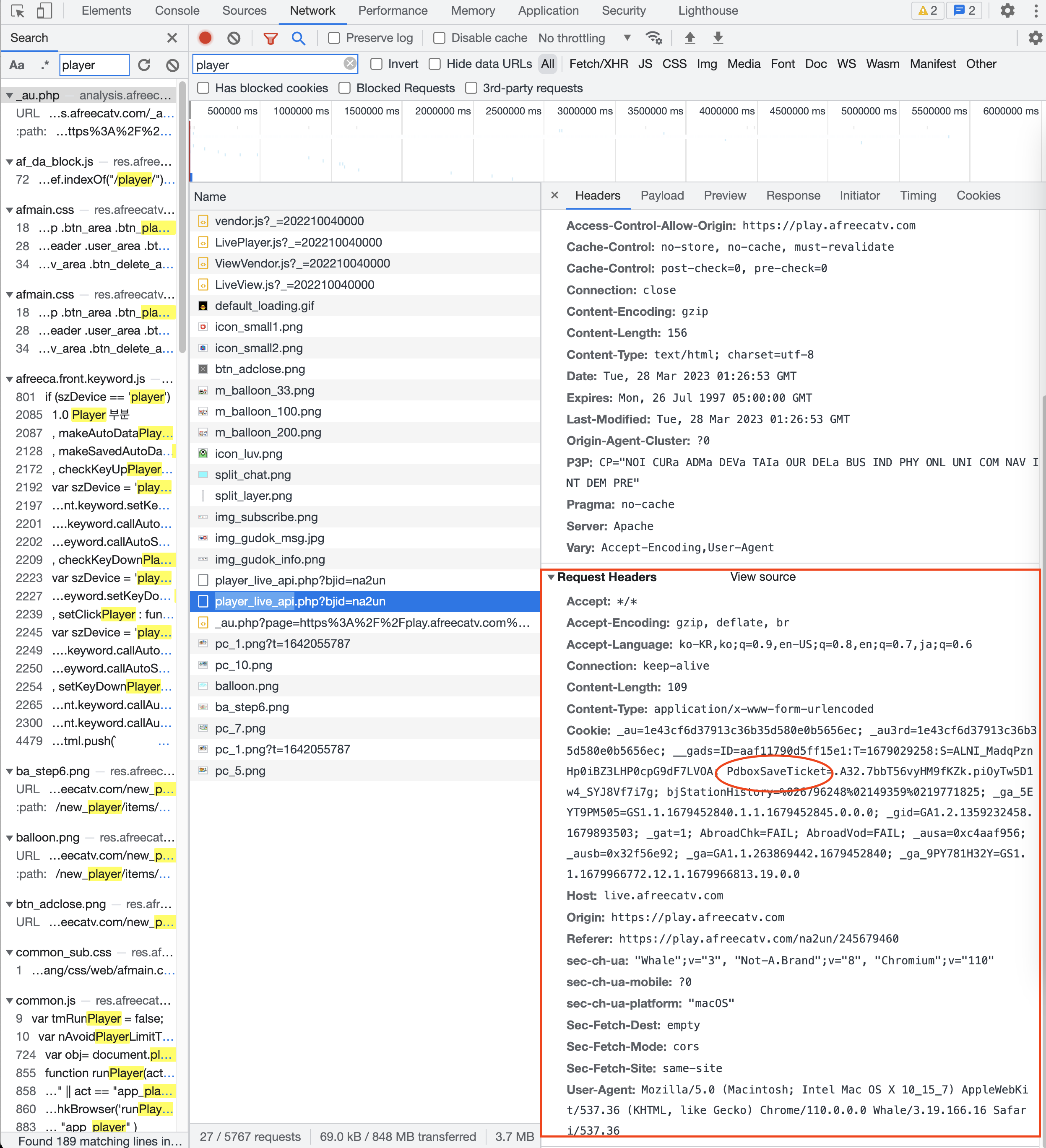Open network conditions wifi icon
Image resolution: width=1046 pixels, height=1148 pixels.
653,38
